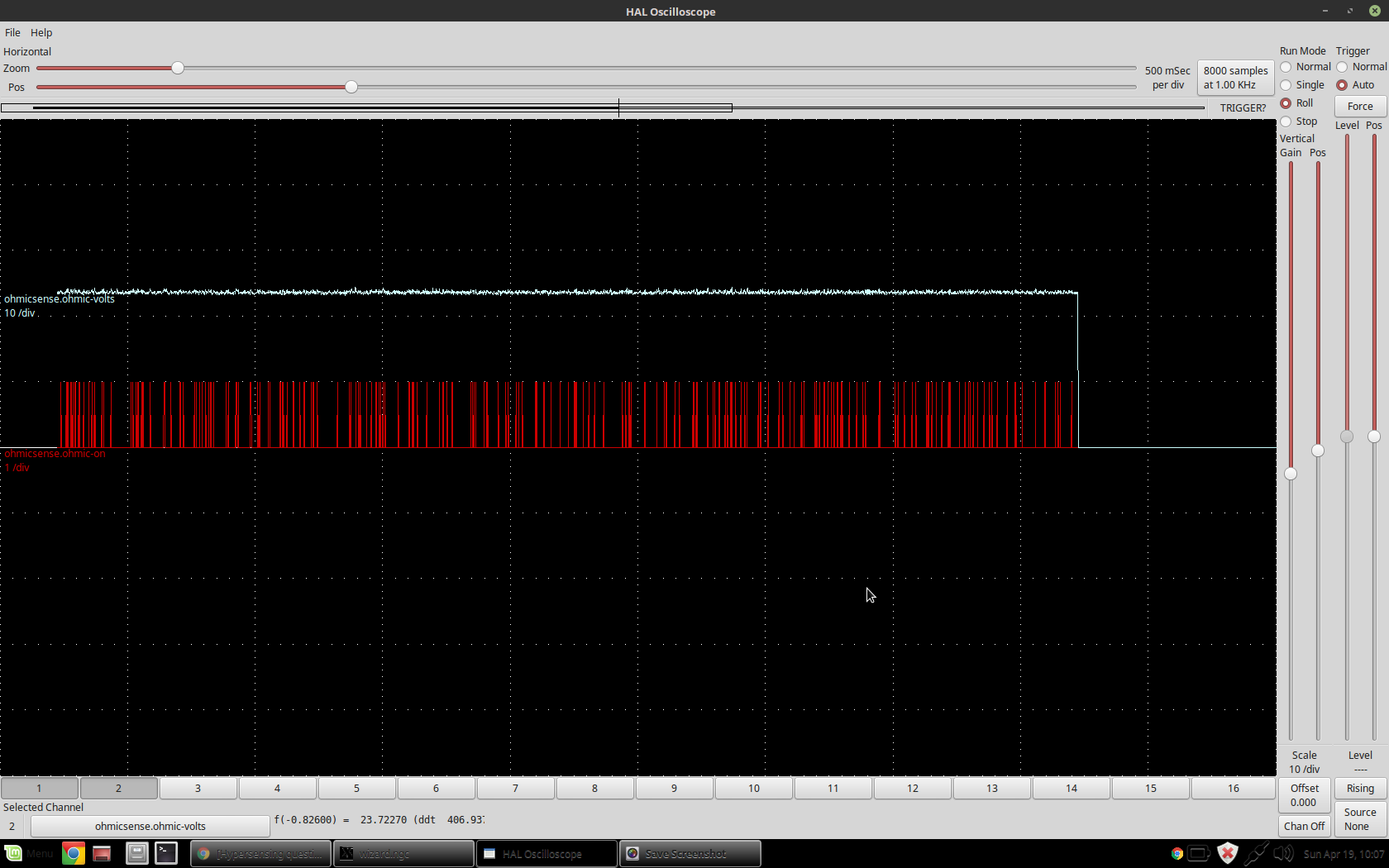Select channel 10 button

coord(754,788)
